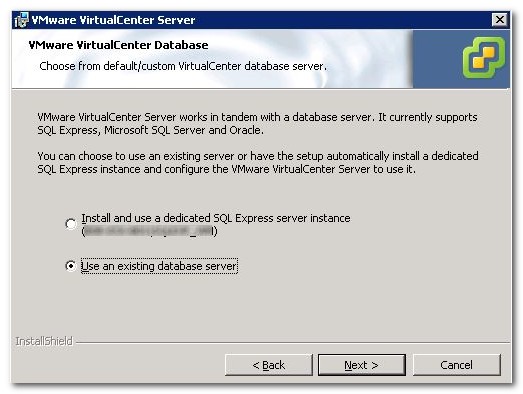Return to previous step with < Back

click(x=269, y=365)
